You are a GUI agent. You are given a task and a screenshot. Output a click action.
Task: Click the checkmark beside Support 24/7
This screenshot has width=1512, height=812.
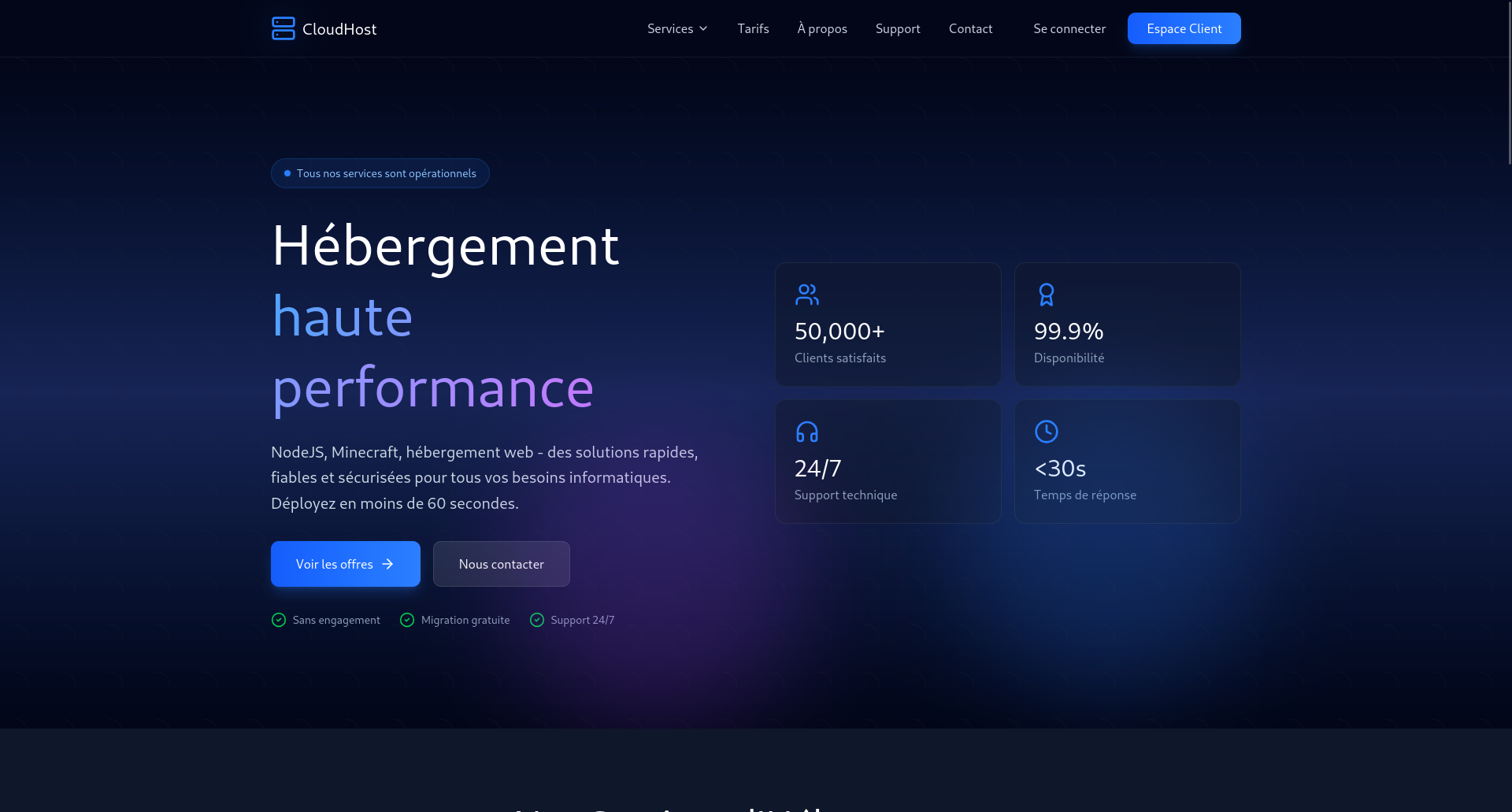click(537, 620)
